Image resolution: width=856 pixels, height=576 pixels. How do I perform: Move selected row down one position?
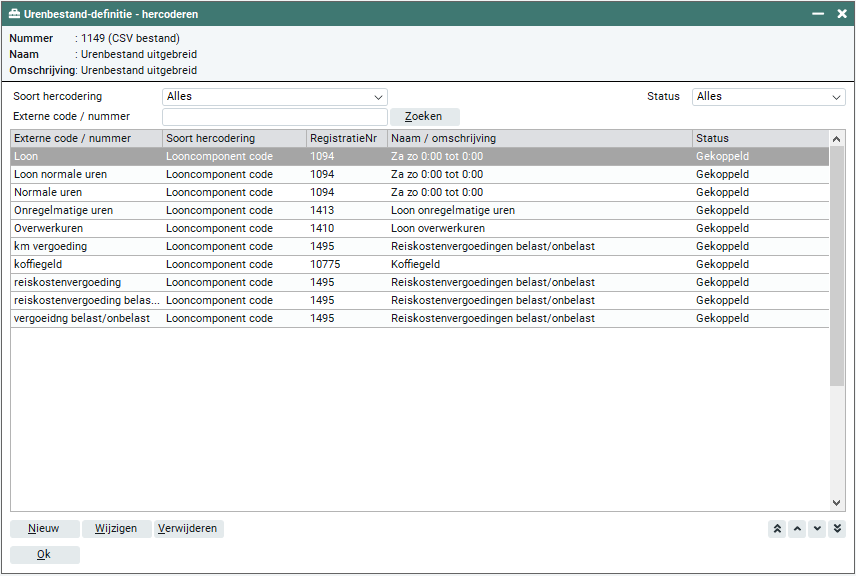[817, 529]
